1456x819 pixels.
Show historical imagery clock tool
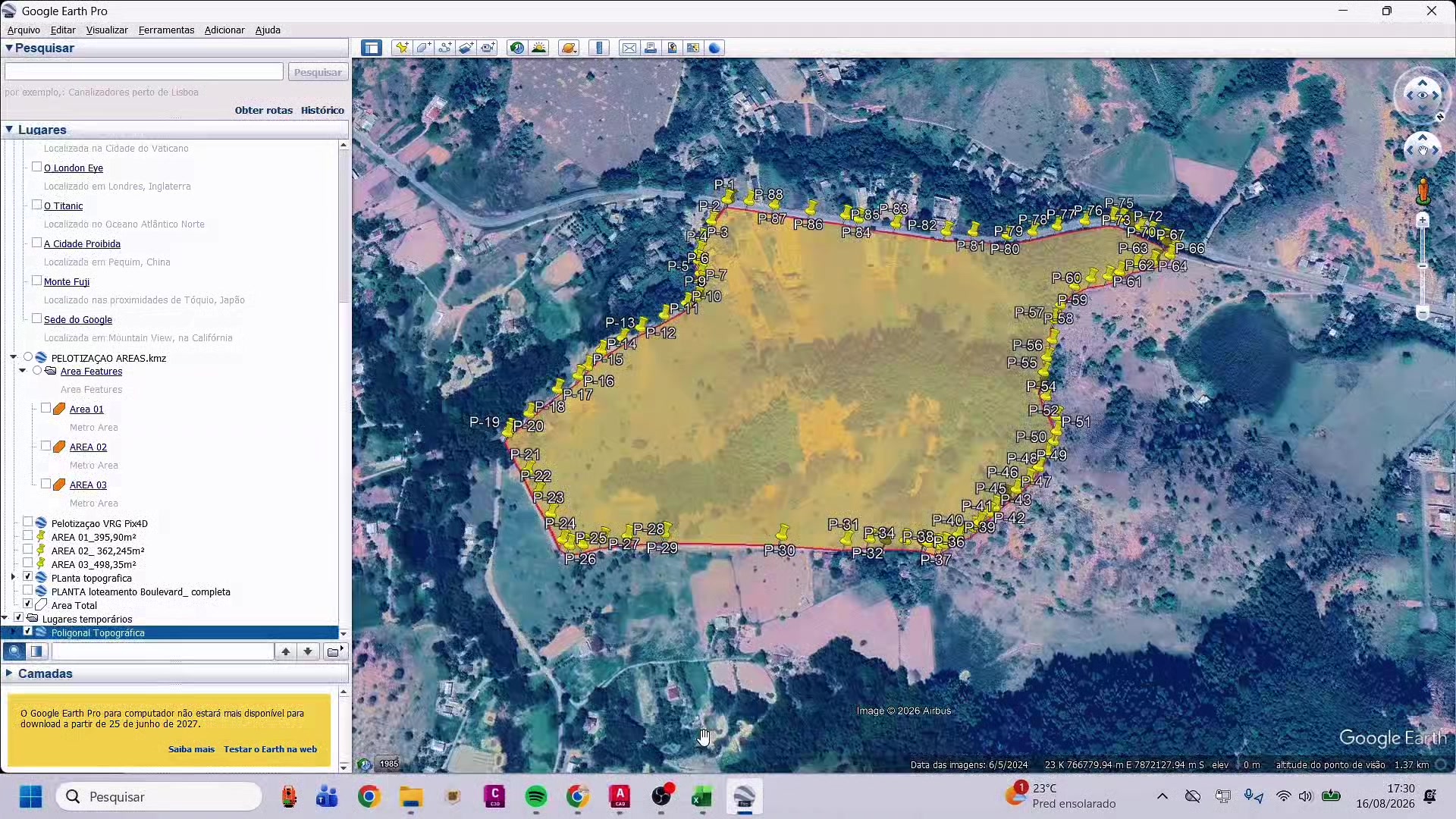coord(517,48)
